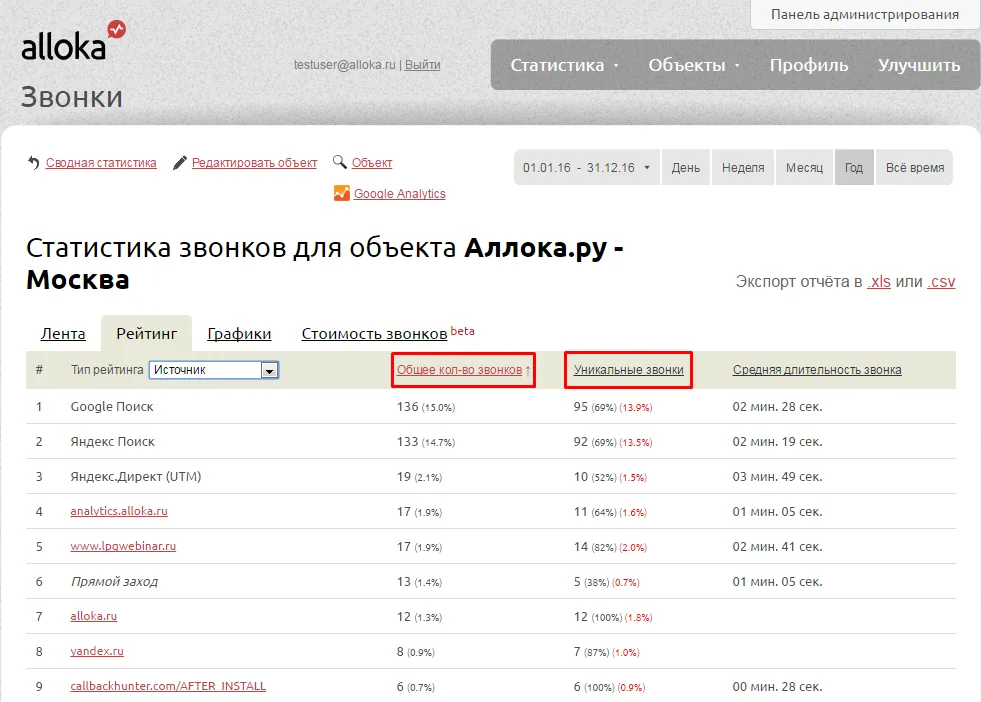Click the 00 мин. 28 сек. duration value

pos(778,687)
